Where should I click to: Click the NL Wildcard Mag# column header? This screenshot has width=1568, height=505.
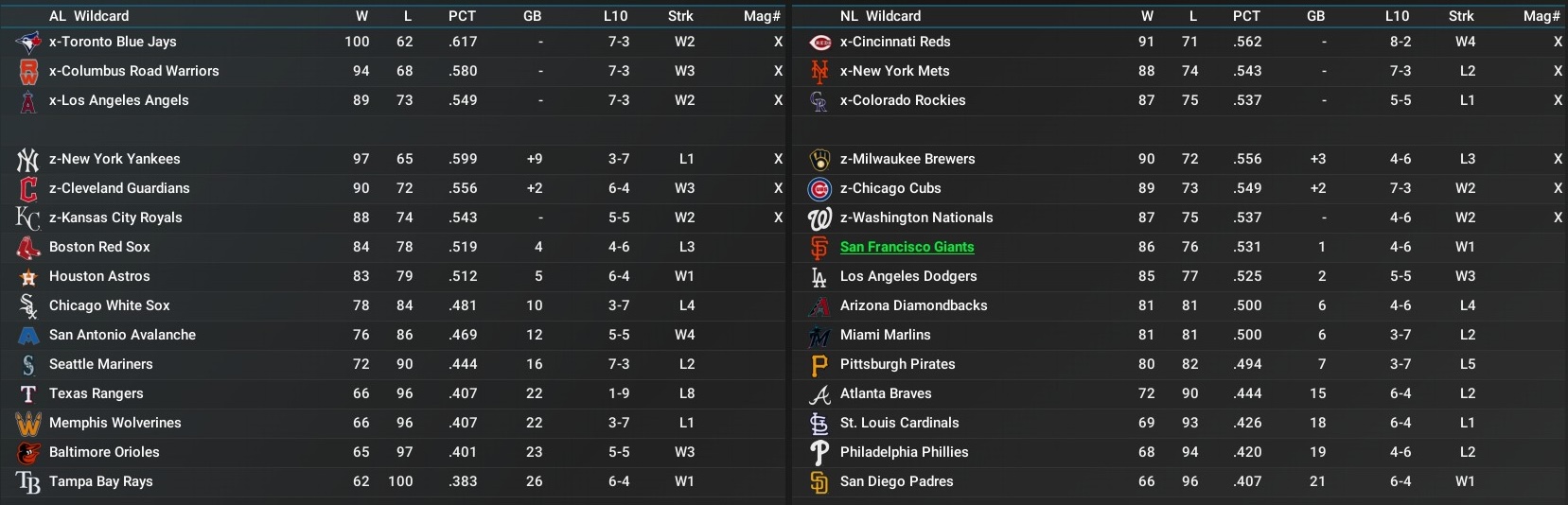coord(1542,16)
